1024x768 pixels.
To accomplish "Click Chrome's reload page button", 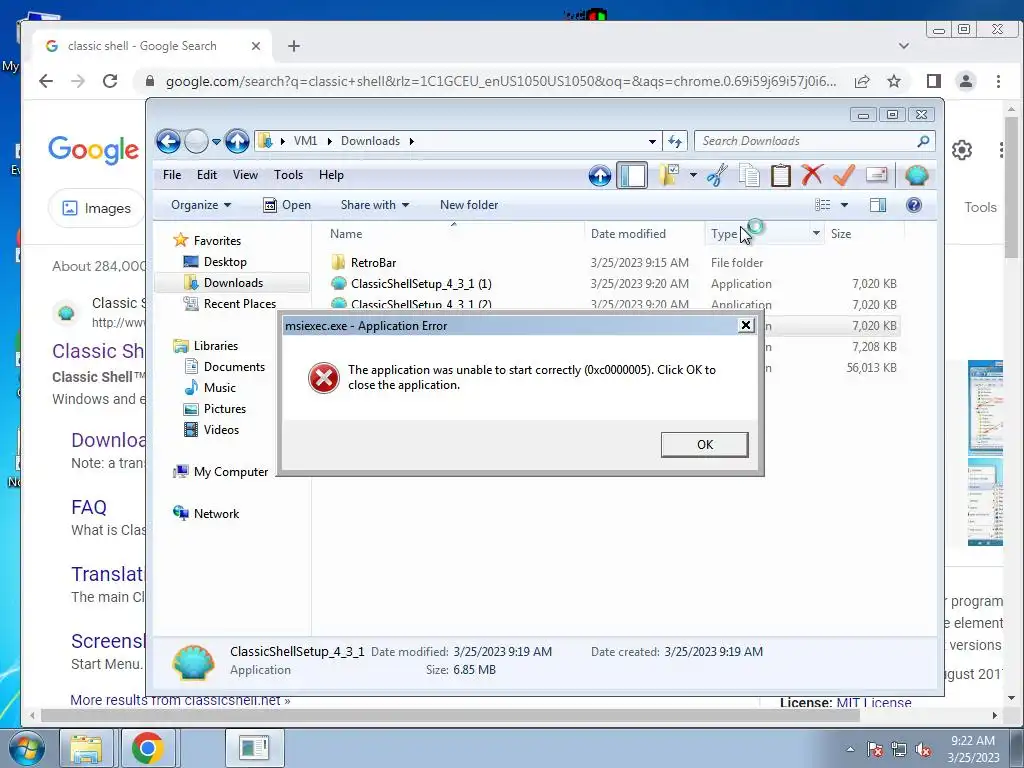I will [110, 81].
